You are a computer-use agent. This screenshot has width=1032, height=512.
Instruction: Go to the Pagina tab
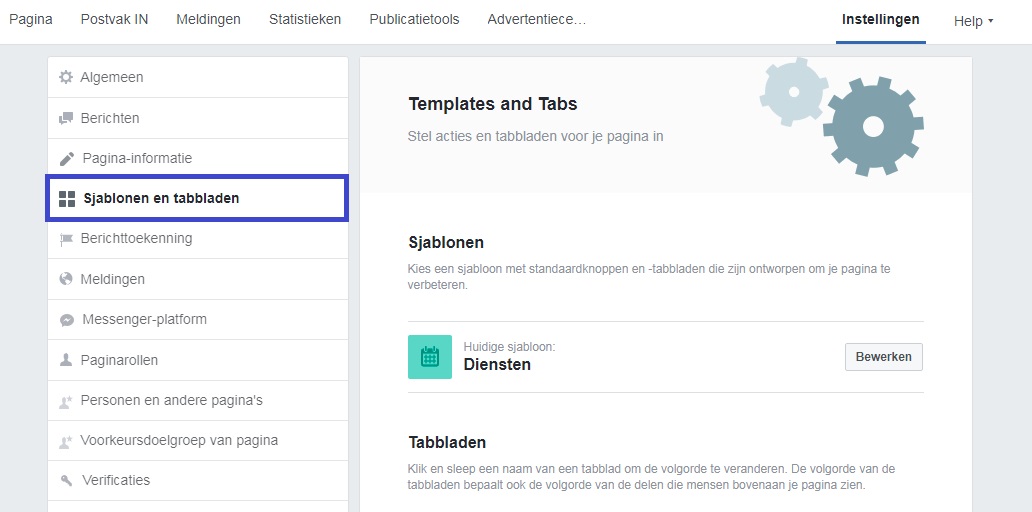click(31, 20)
